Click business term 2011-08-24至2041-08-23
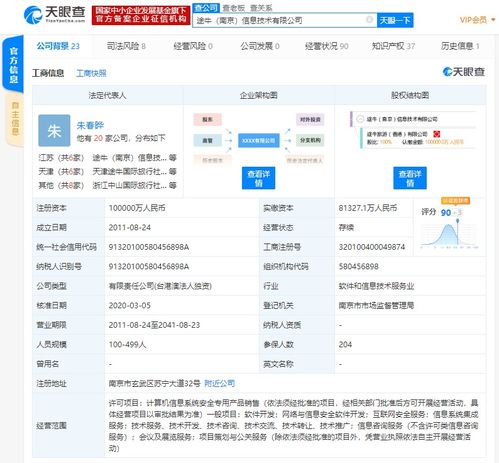Viewport: 499px width, 463px height. pos(154,325)
